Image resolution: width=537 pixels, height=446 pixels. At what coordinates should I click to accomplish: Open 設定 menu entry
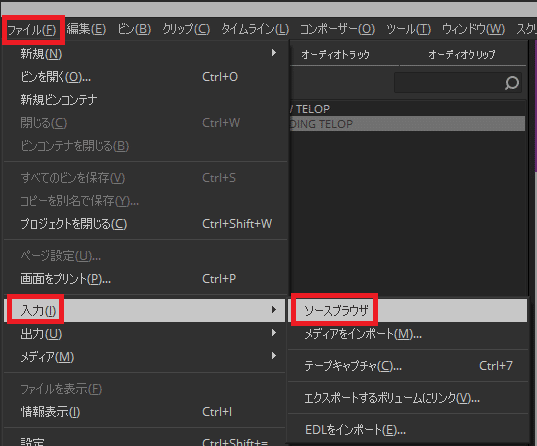click(145, 441)
